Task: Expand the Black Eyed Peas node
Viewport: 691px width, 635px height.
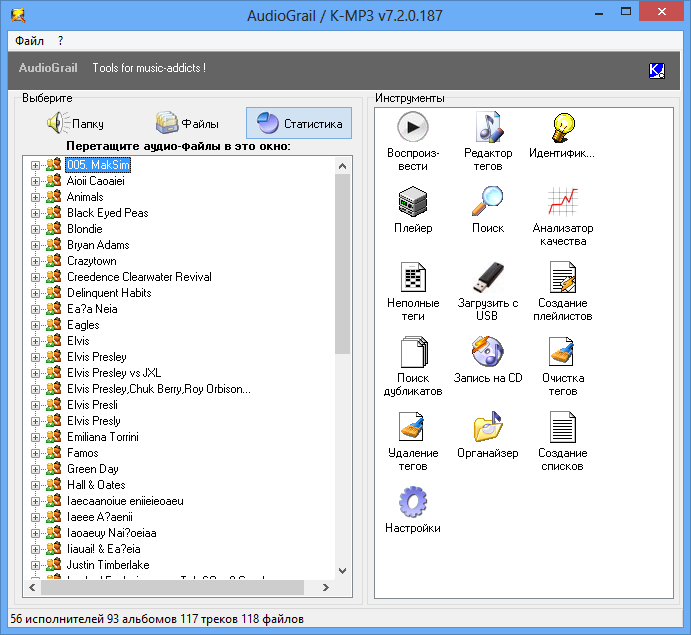Action: tap(35, 213)
